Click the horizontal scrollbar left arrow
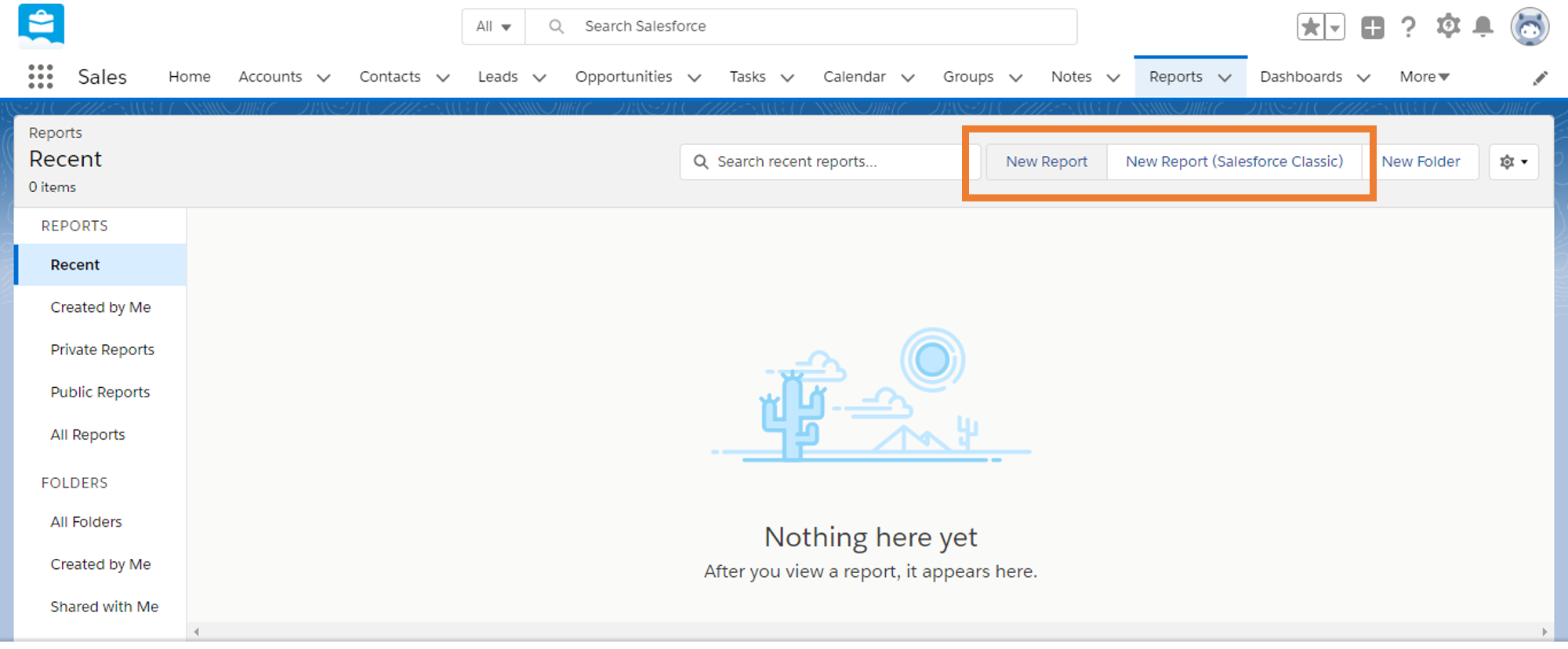This screenshot has width=1568, height=649. point(197,632)
